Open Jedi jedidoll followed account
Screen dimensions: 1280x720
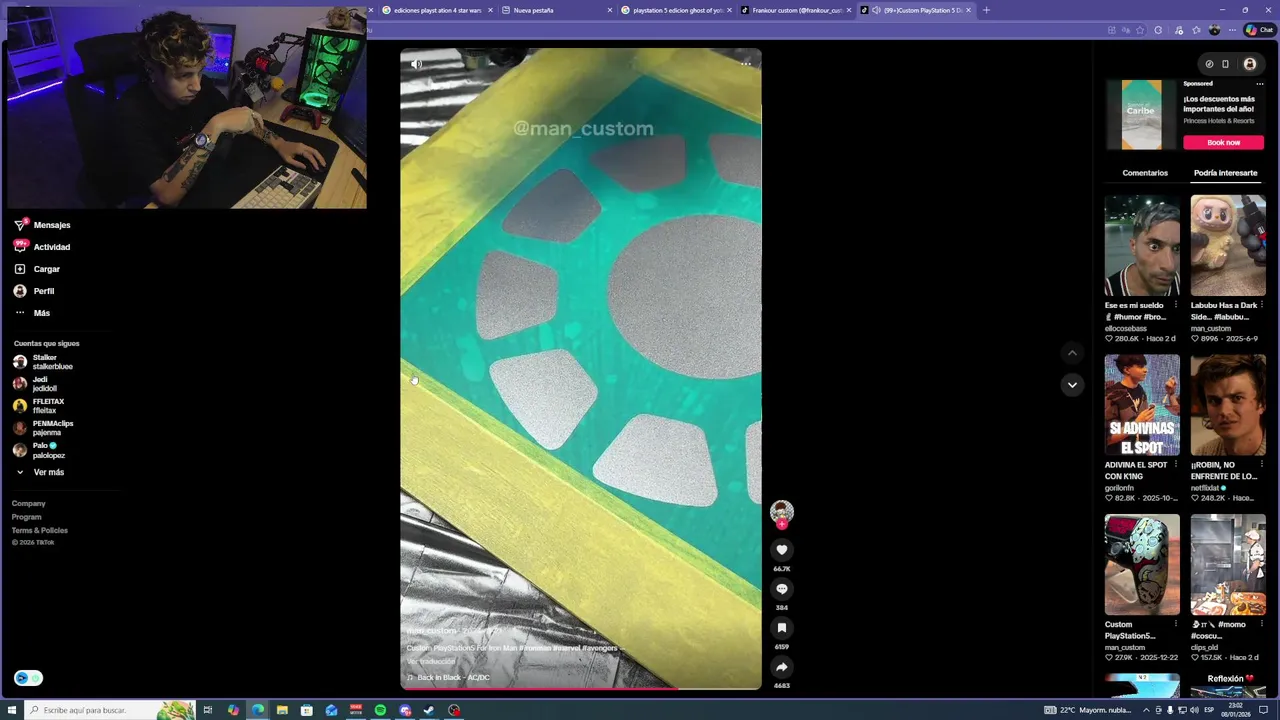point(36,384)
